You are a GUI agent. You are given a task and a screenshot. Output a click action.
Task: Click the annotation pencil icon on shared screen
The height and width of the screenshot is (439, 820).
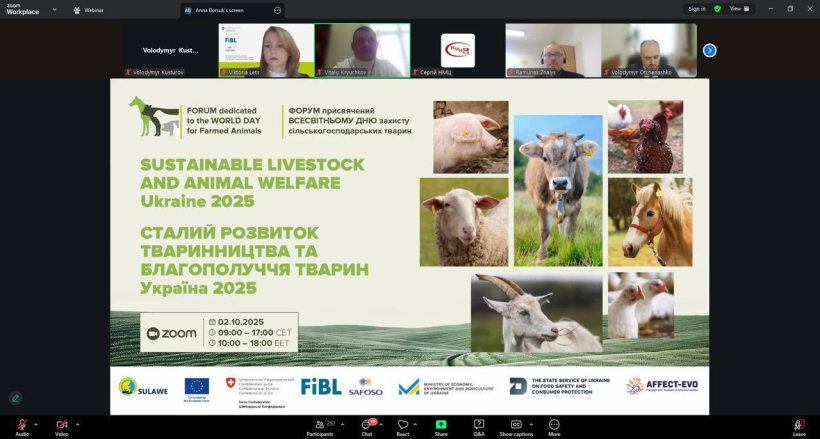click(x=16, y=397)
